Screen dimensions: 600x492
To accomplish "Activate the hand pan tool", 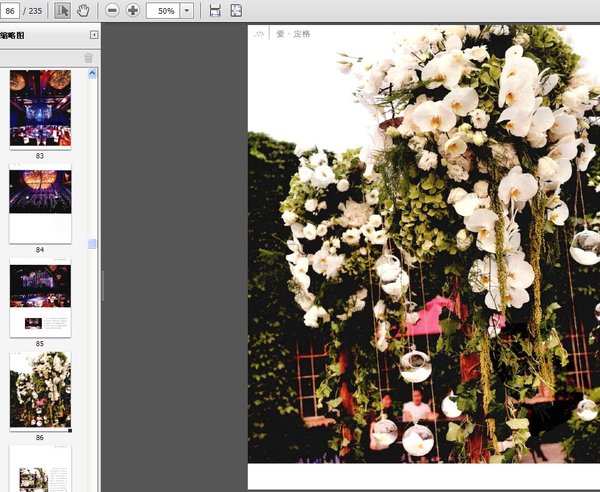I will pyautogui.click(x=83, y=11).
